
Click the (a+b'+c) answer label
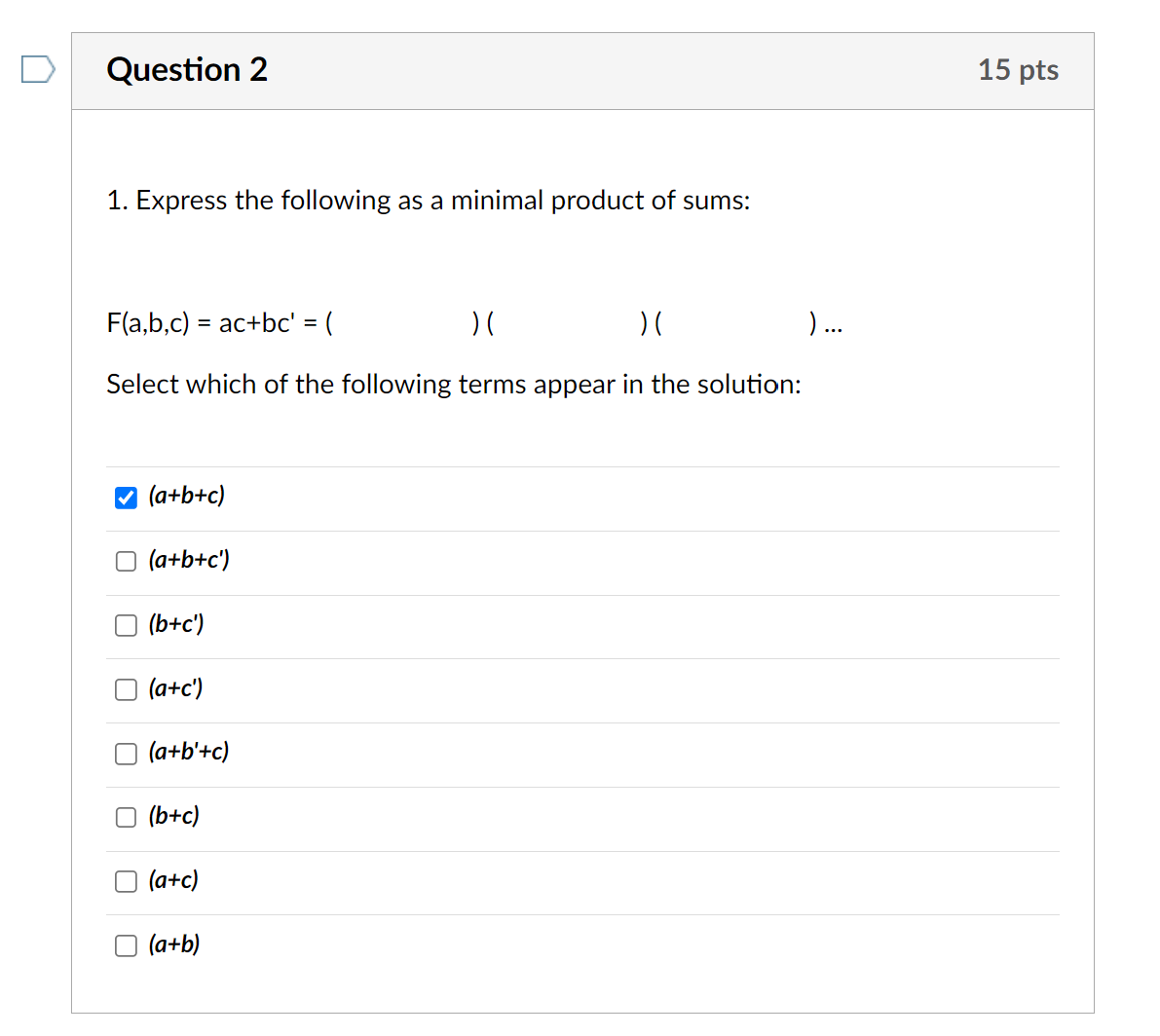(x=188, y=753)
